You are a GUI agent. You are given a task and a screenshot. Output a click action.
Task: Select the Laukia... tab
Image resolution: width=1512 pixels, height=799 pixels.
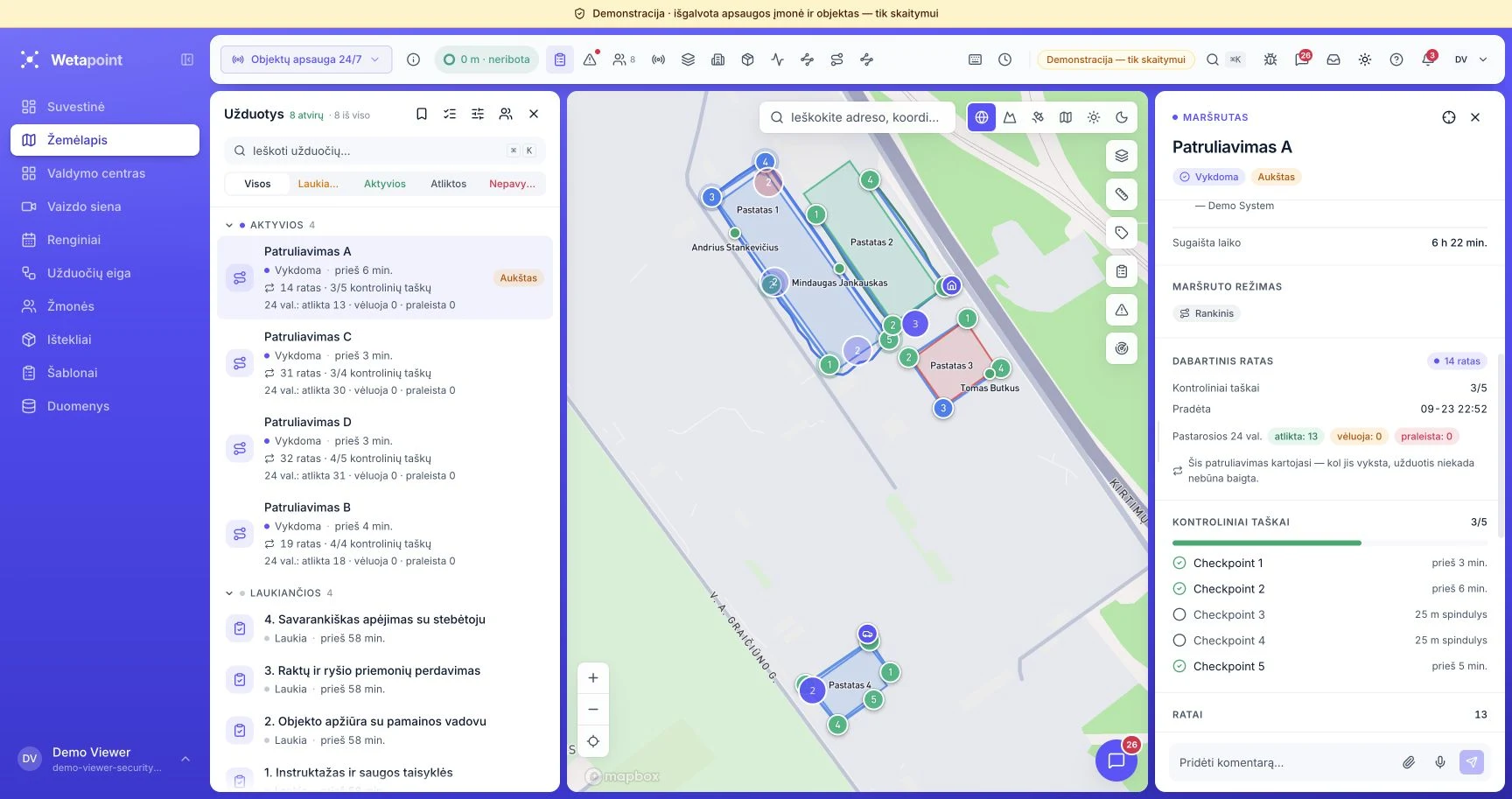318,184
